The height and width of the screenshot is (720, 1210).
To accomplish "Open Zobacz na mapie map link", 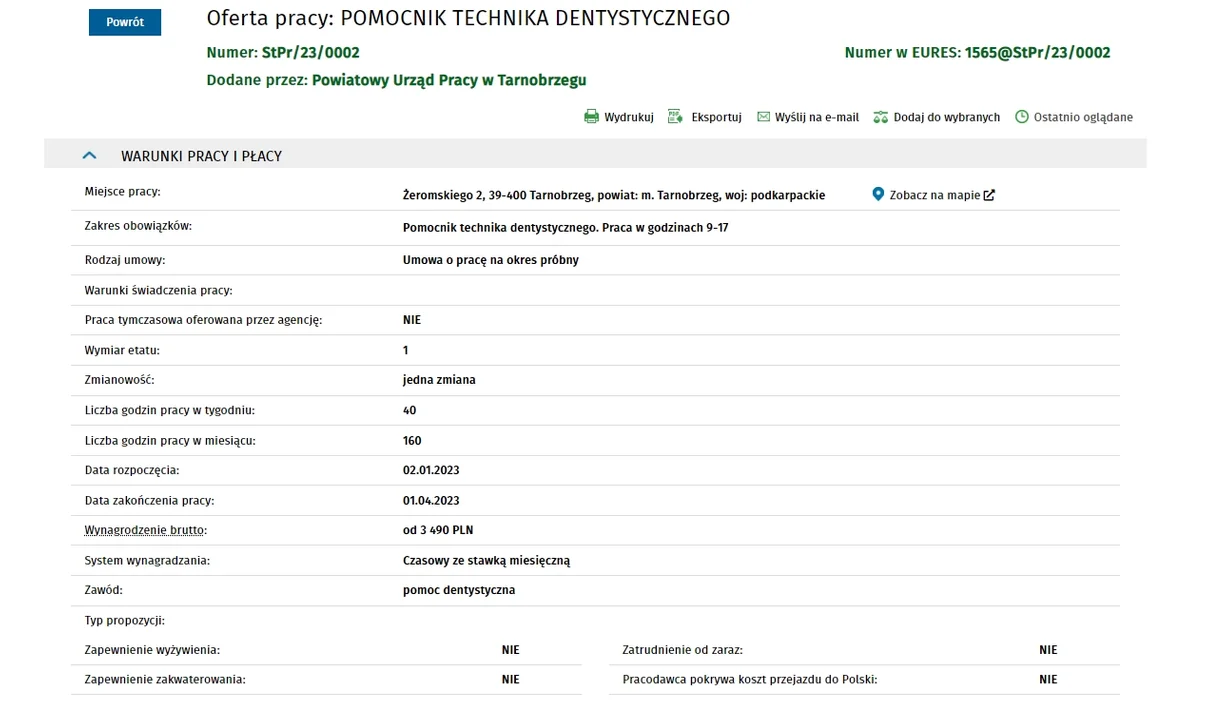I will [x=935, y=195].
